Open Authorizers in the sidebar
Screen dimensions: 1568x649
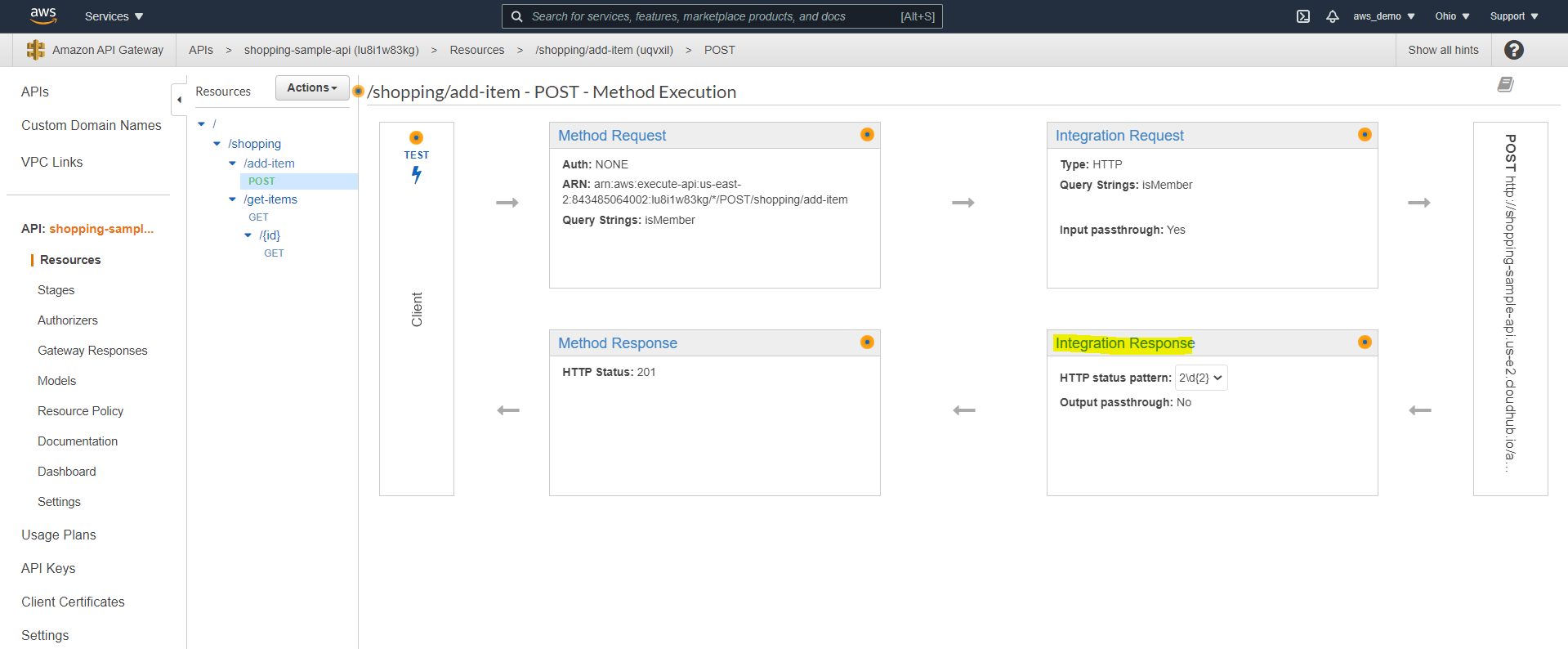[x=68, y=320]
